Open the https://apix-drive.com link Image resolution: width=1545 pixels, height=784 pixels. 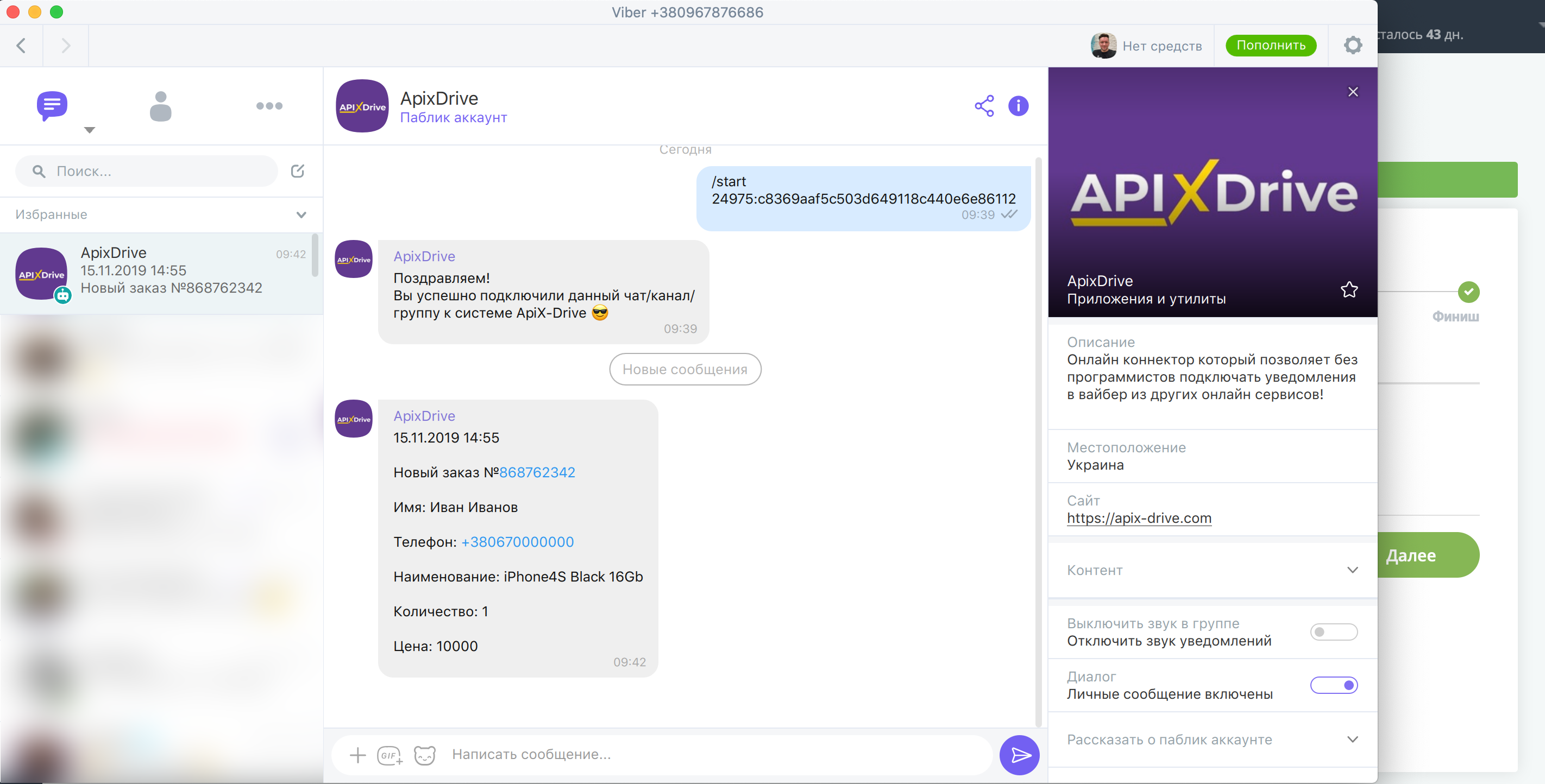[1139, 518]
